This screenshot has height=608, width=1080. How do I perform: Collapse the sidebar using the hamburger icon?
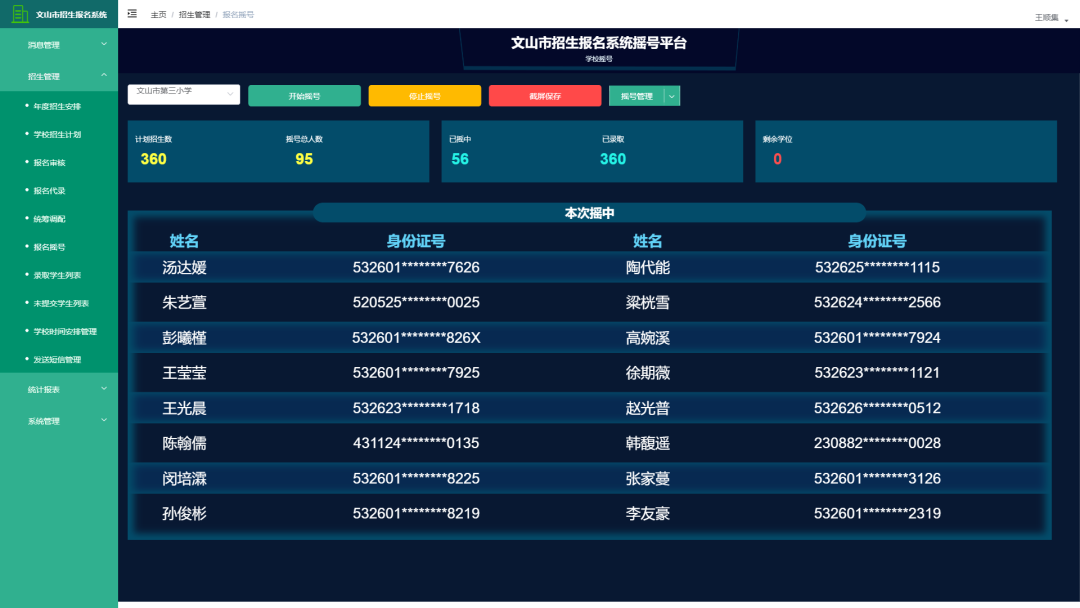(x=131, y=13)
